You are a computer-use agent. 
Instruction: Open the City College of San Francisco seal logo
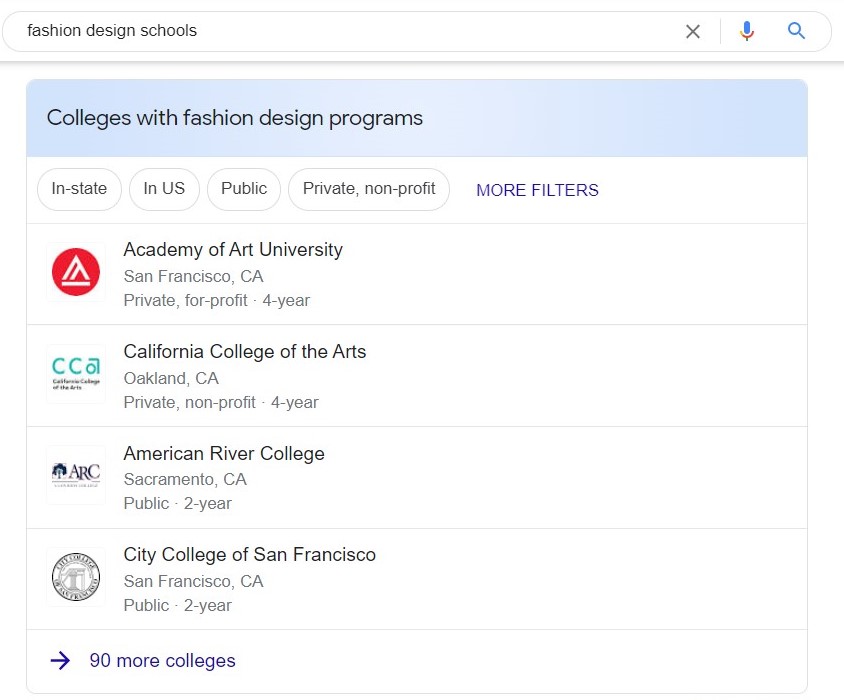tap(76, 577)
